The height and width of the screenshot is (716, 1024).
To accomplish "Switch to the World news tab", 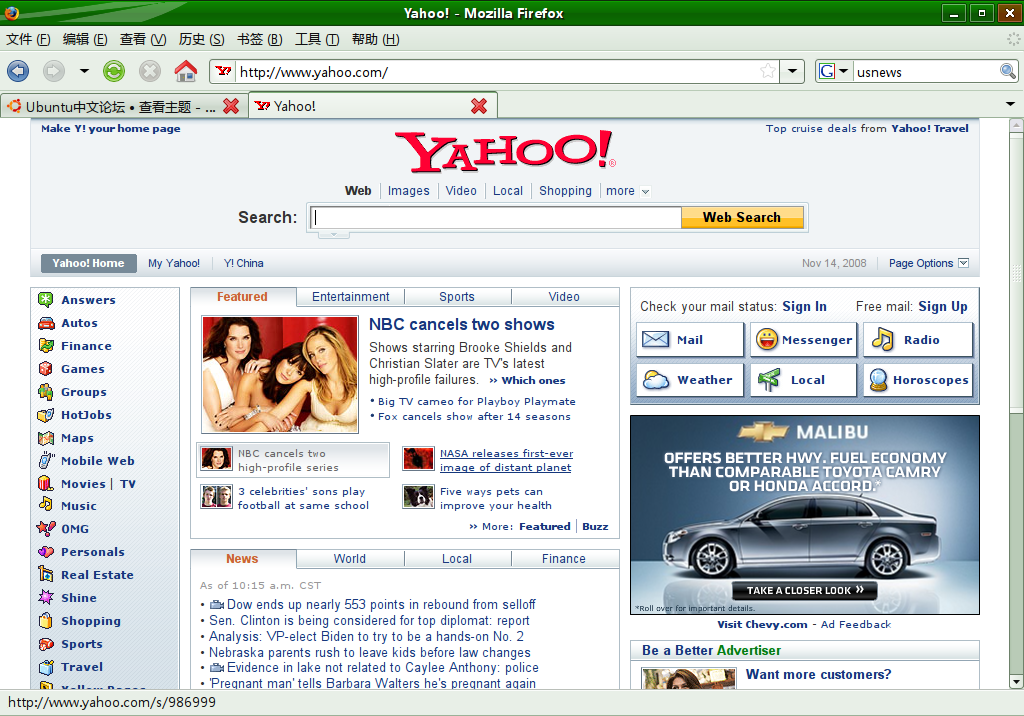I will [349, 559].
